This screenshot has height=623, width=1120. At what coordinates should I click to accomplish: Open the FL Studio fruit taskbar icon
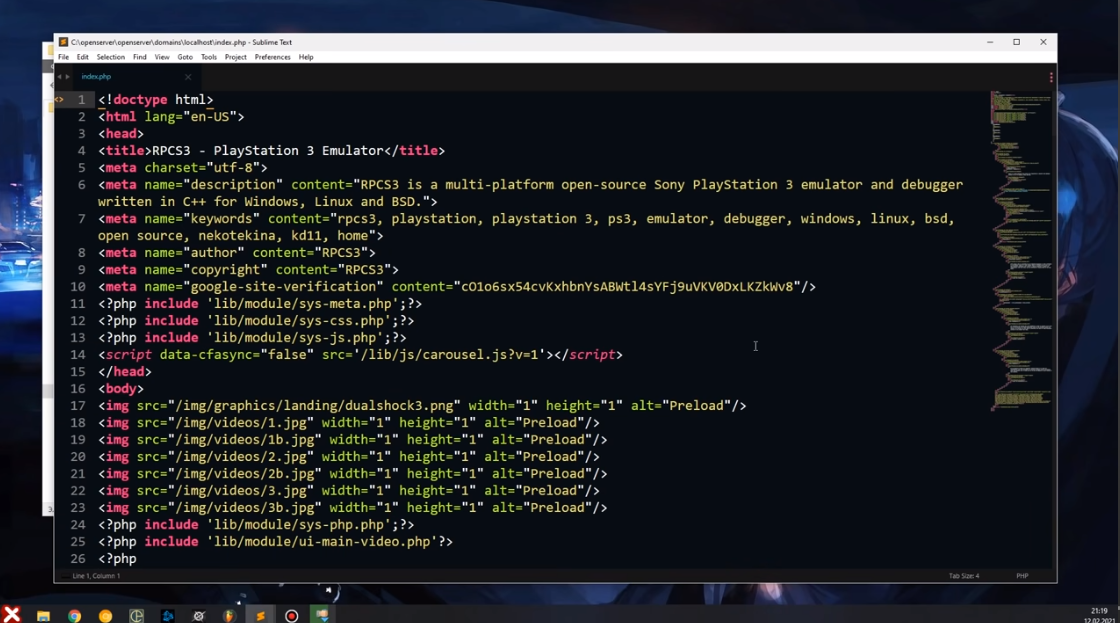(229, 616)
